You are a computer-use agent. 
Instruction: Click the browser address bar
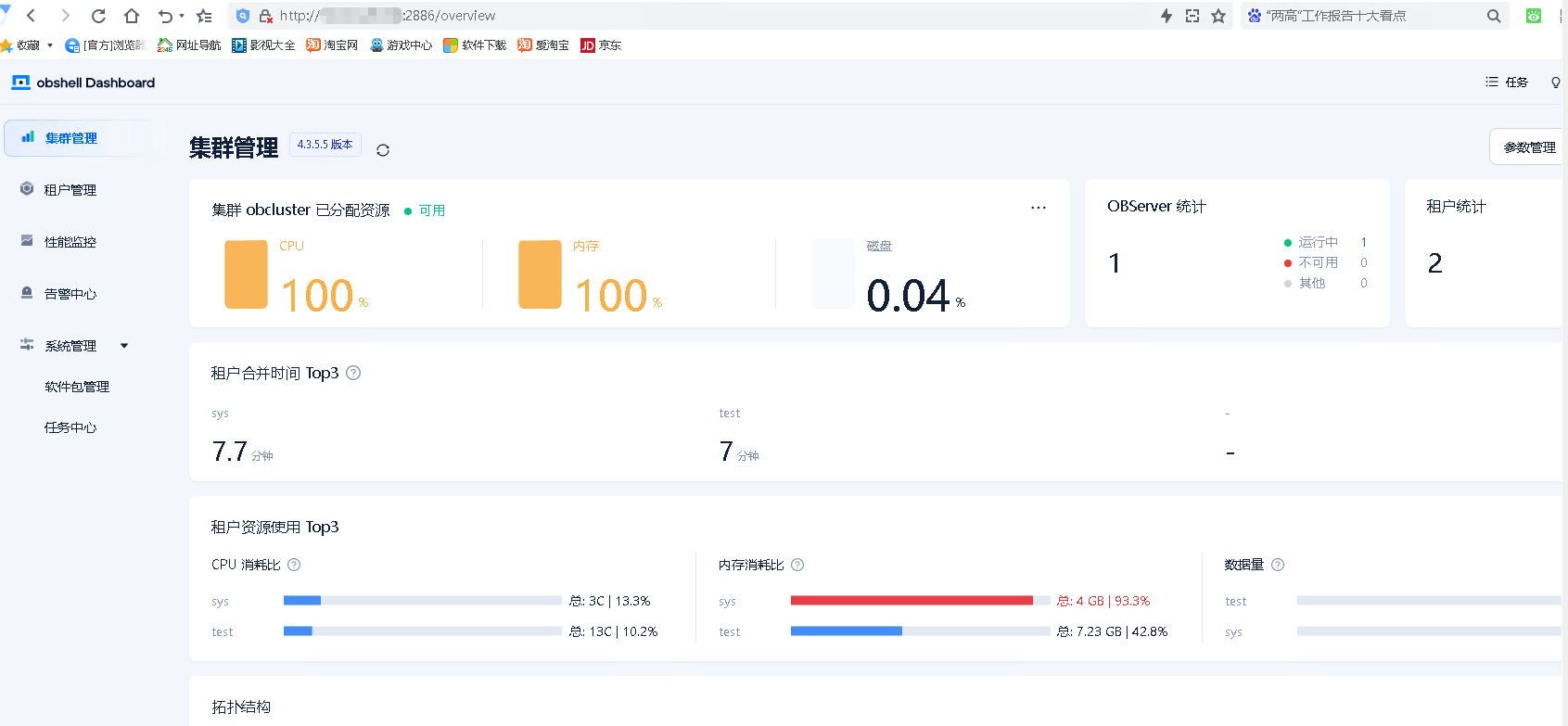pyautogui.click(x=705, y=16)
